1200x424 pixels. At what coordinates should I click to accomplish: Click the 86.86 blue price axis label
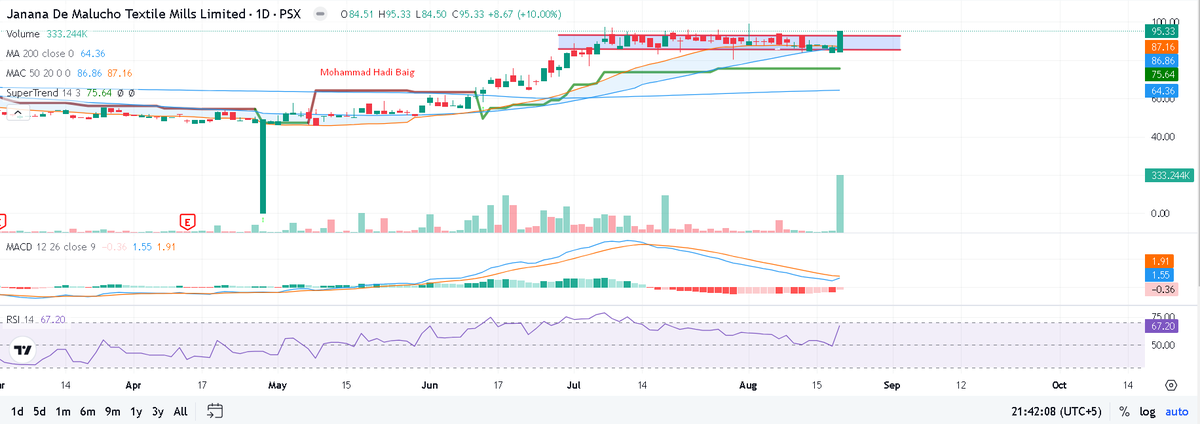tap(1161, 60)
